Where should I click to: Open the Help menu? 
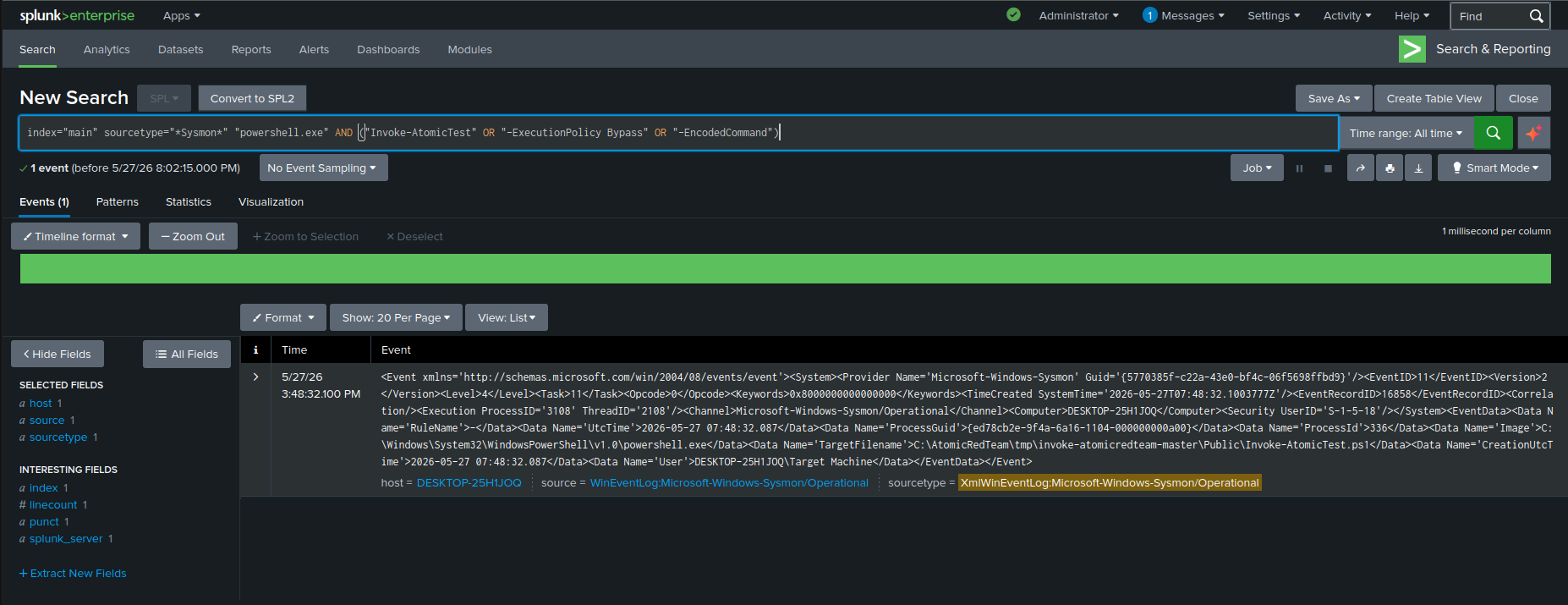coord(1412,15)
